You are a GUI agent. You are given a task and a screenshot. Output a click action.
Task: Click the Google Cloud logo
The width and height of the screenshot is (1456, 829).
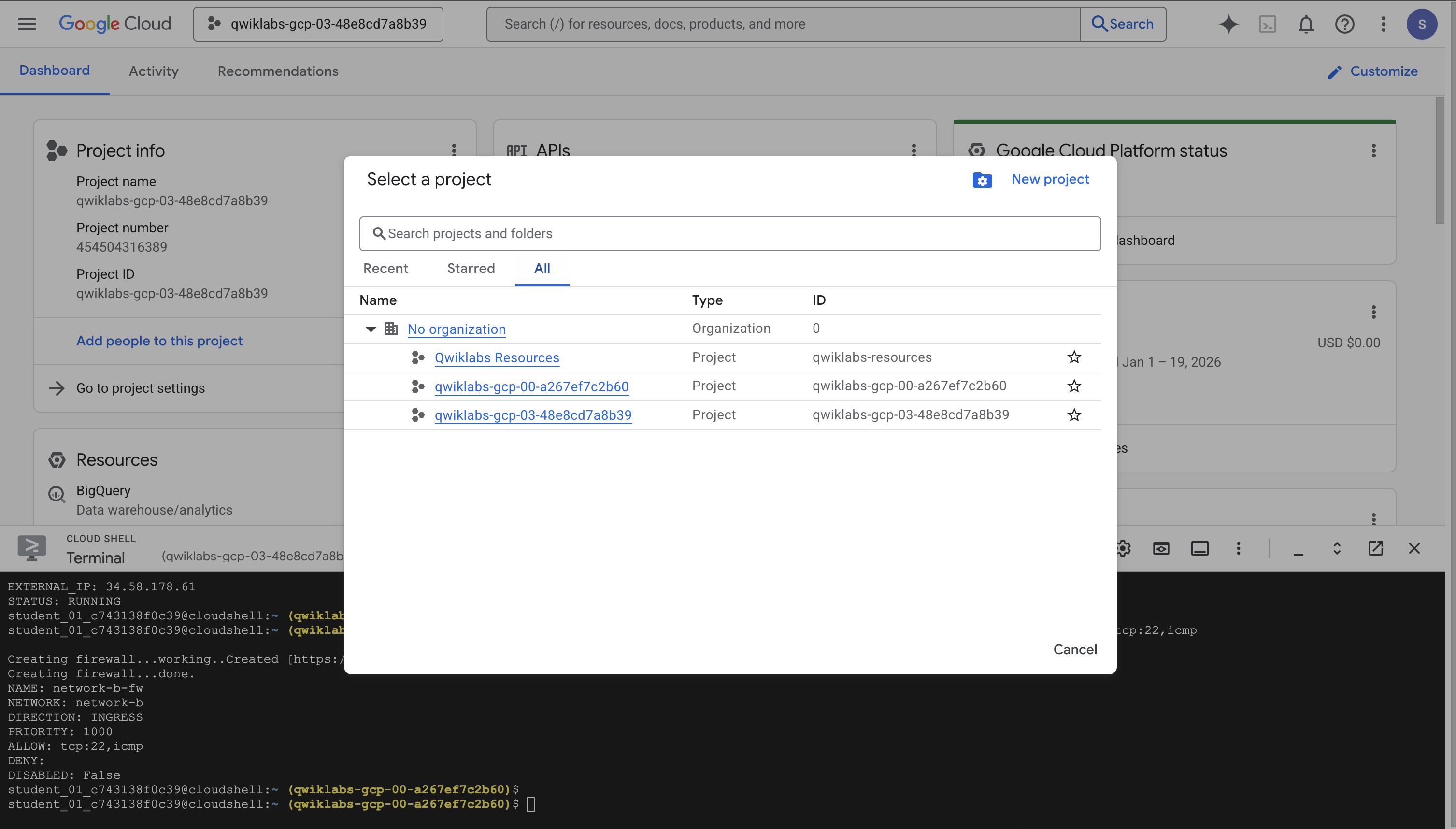coord(115,24)
